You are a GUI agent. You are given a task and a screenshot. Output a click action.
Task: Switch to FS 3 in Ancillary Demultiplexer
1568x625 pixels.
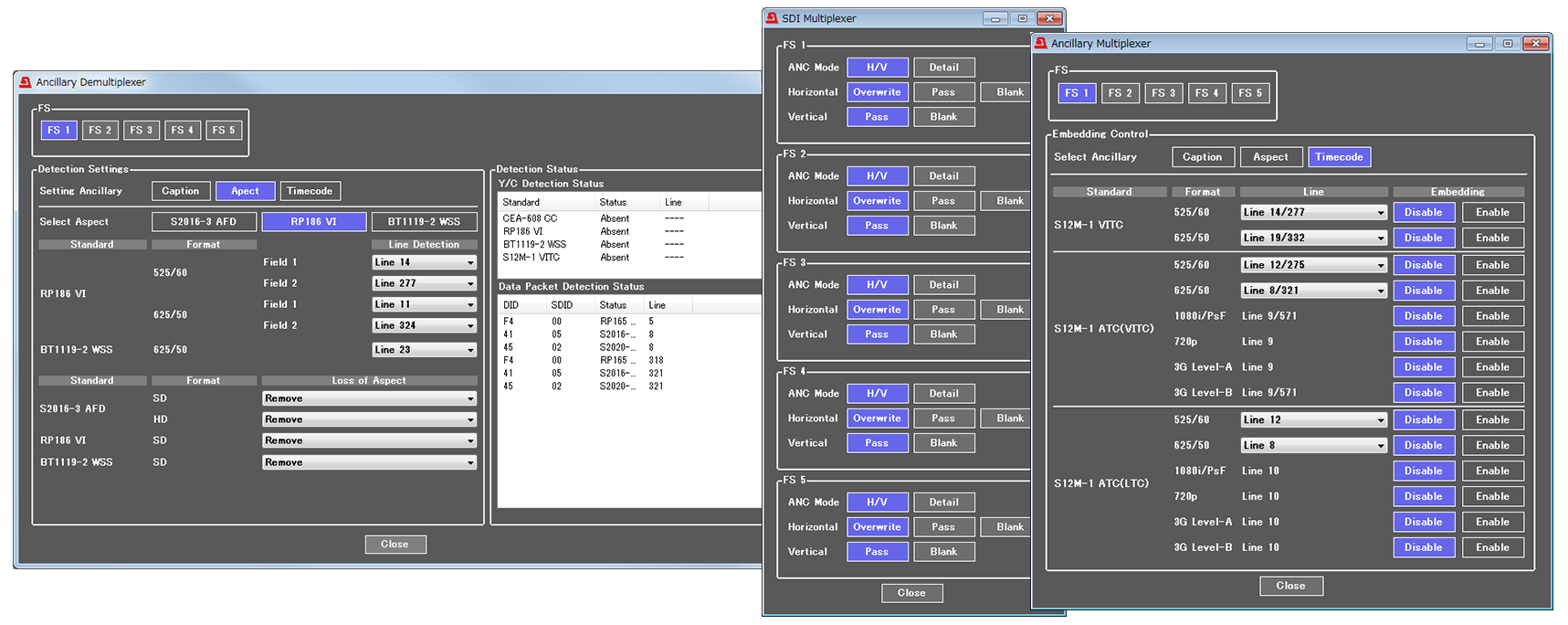[141, 131]
